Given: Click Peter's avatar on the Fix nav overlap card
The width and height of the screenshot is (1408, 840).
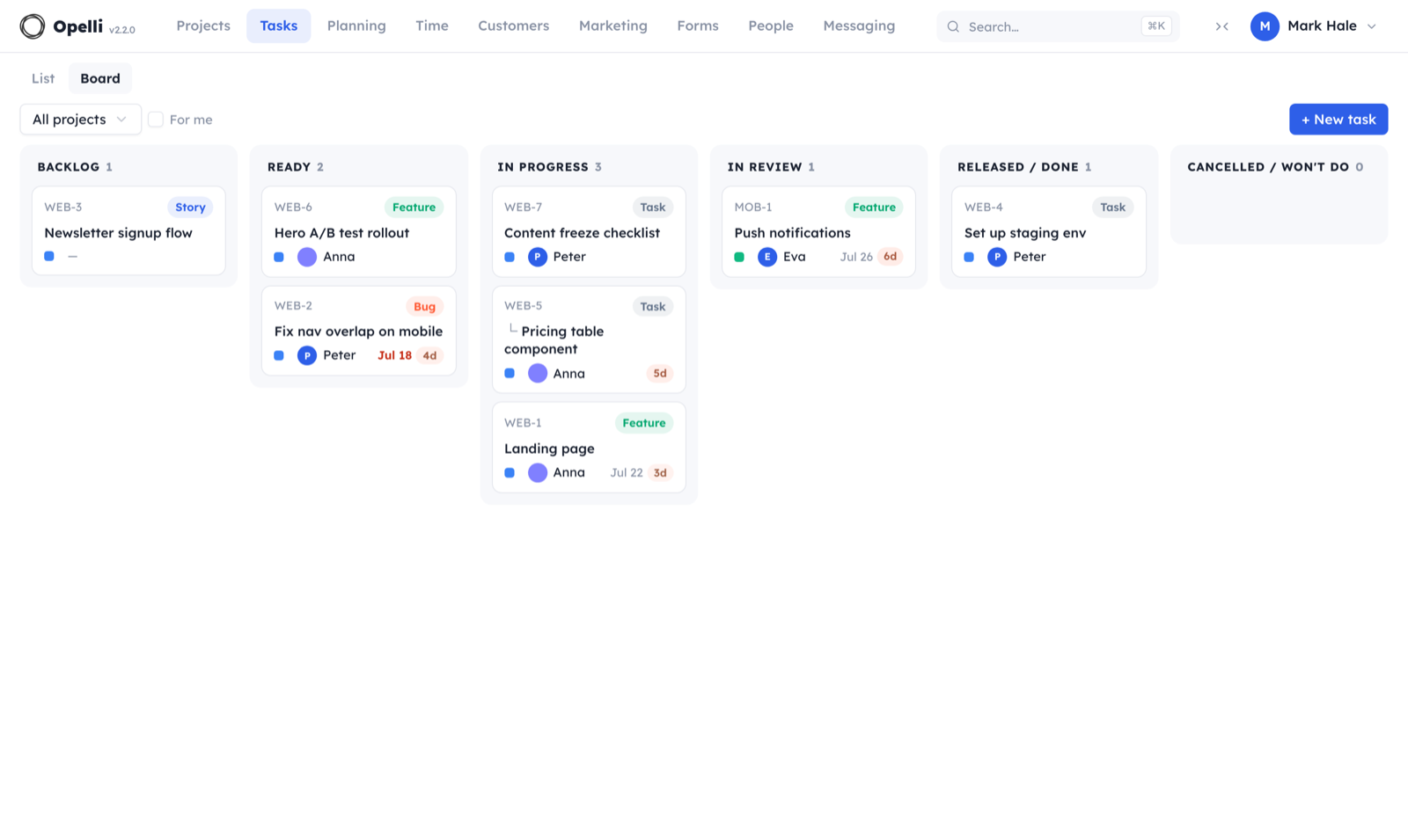Looking at the screenshot, I should (307, 355).
